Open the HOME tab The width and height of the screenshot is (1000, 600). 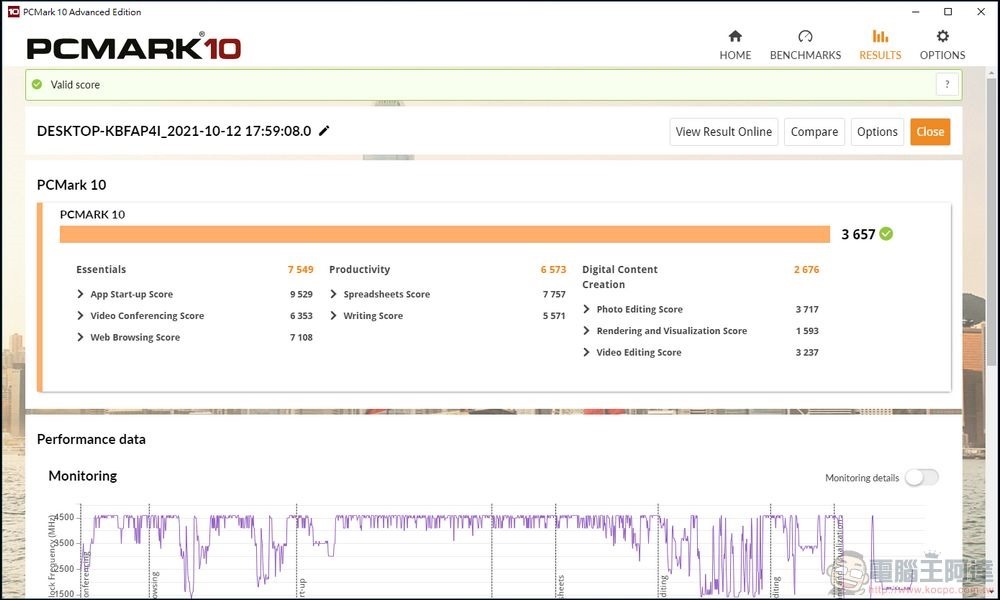pyautogui.click(x=735, y=45)
